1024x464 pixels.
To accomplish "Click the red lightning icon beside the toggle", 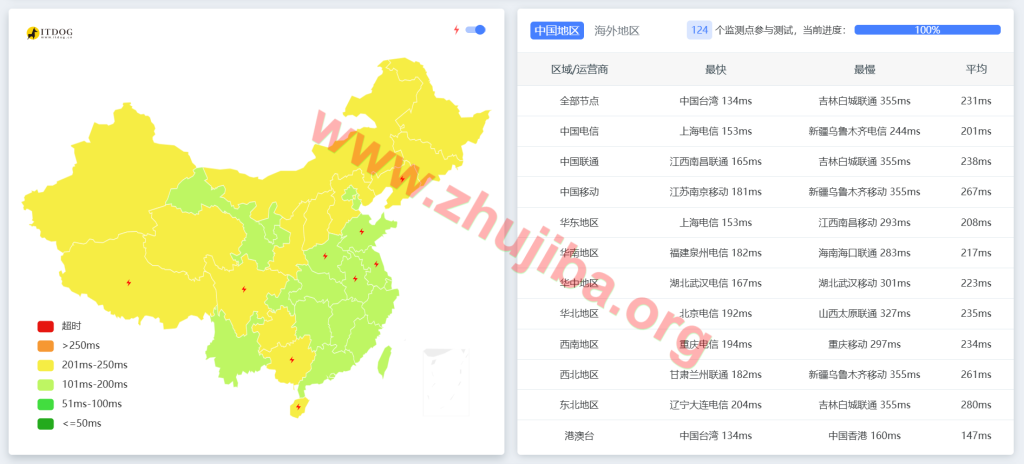I will tap(456, 29).
